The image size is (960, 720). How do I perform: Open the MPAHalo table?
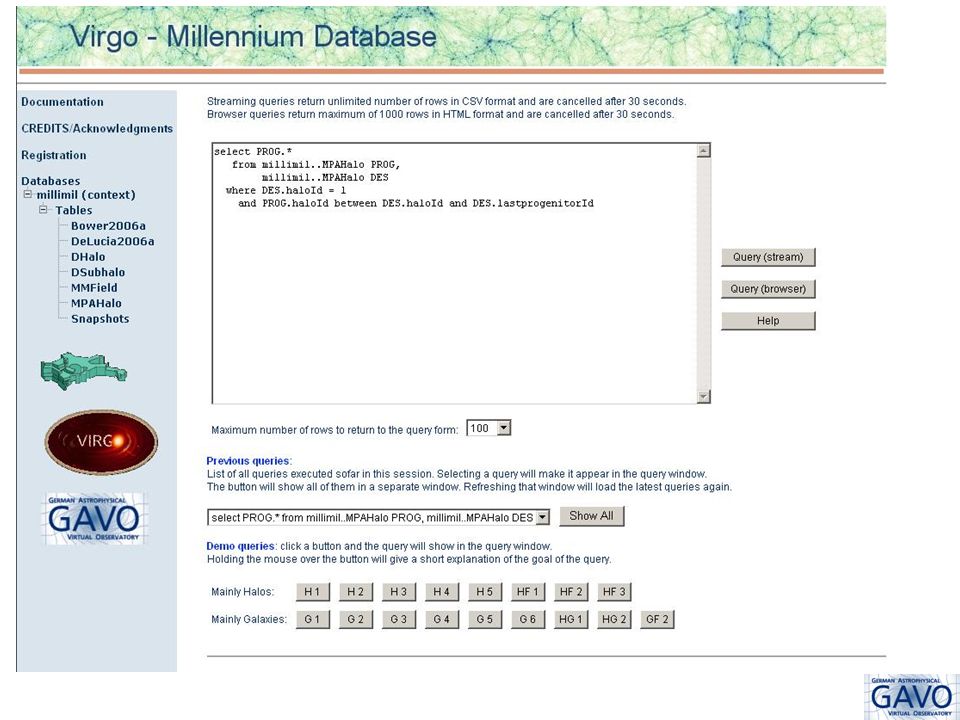click(x=96, y=303)
